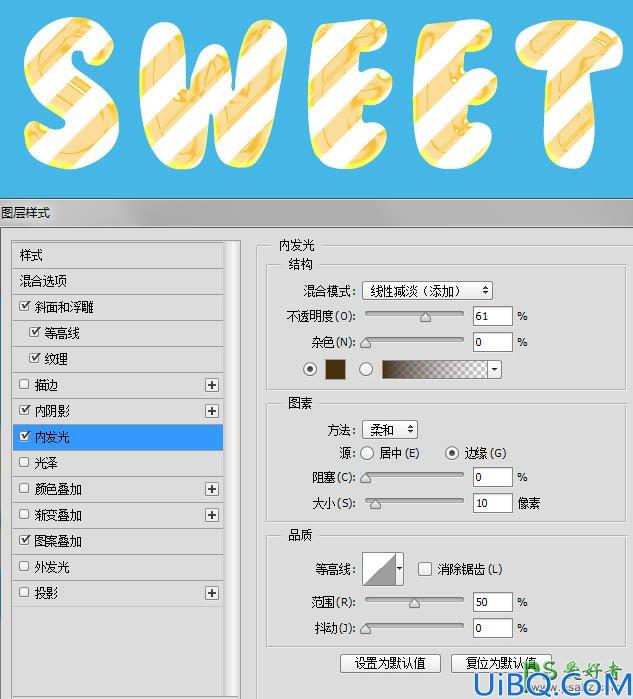Enable the 投影 checkbox
This screenshot has height=699, width=633.
point(25,592)
